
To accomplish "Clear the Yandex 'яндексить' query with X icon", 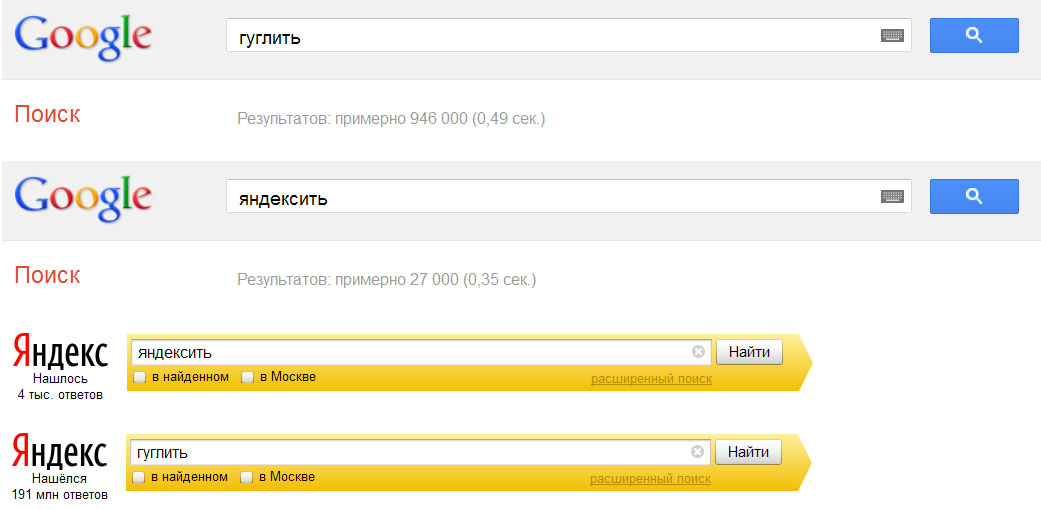I will [x=698, y=352].
